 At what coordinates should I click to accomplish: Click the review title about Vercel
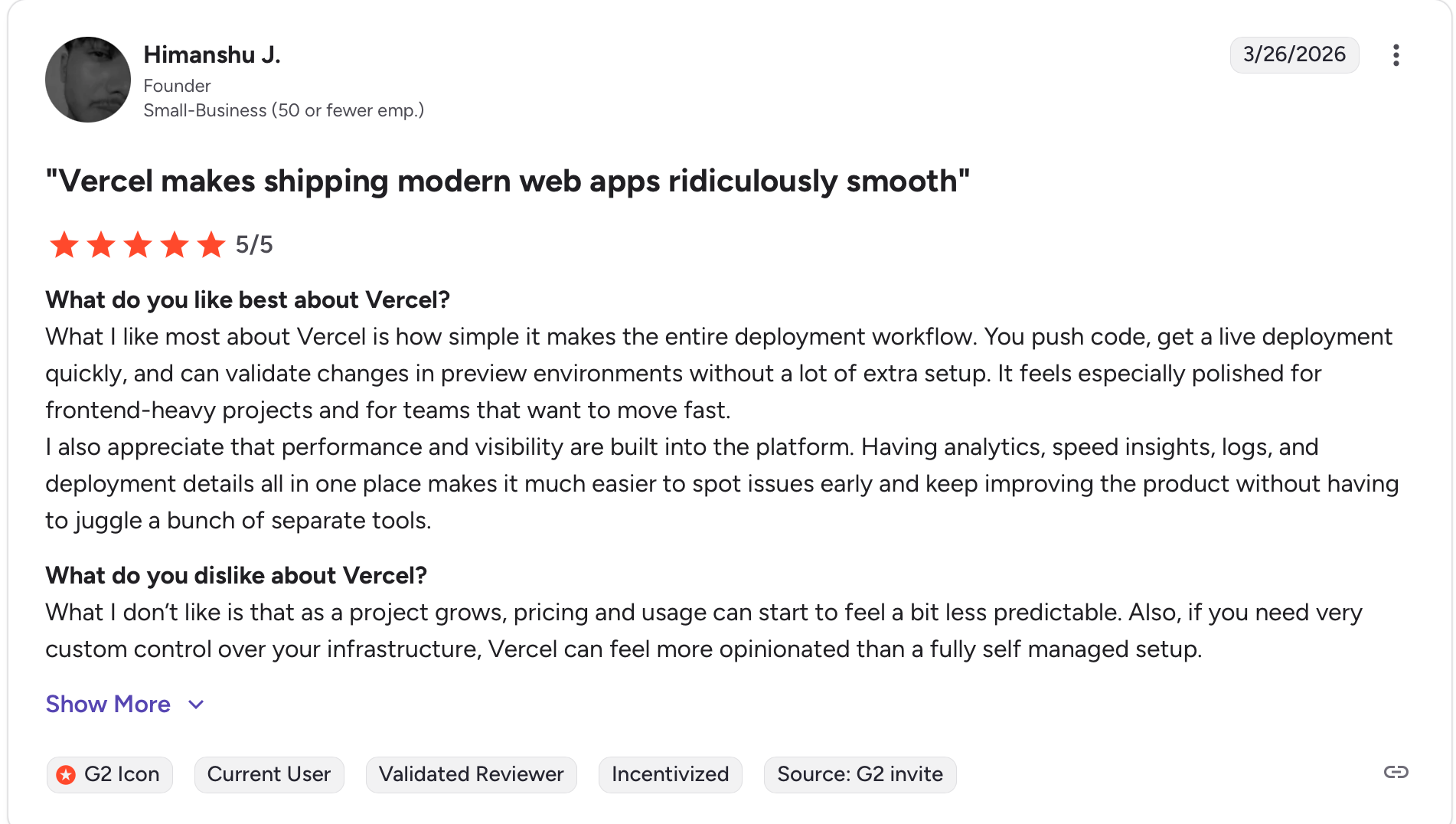click(x=508, y=181)
